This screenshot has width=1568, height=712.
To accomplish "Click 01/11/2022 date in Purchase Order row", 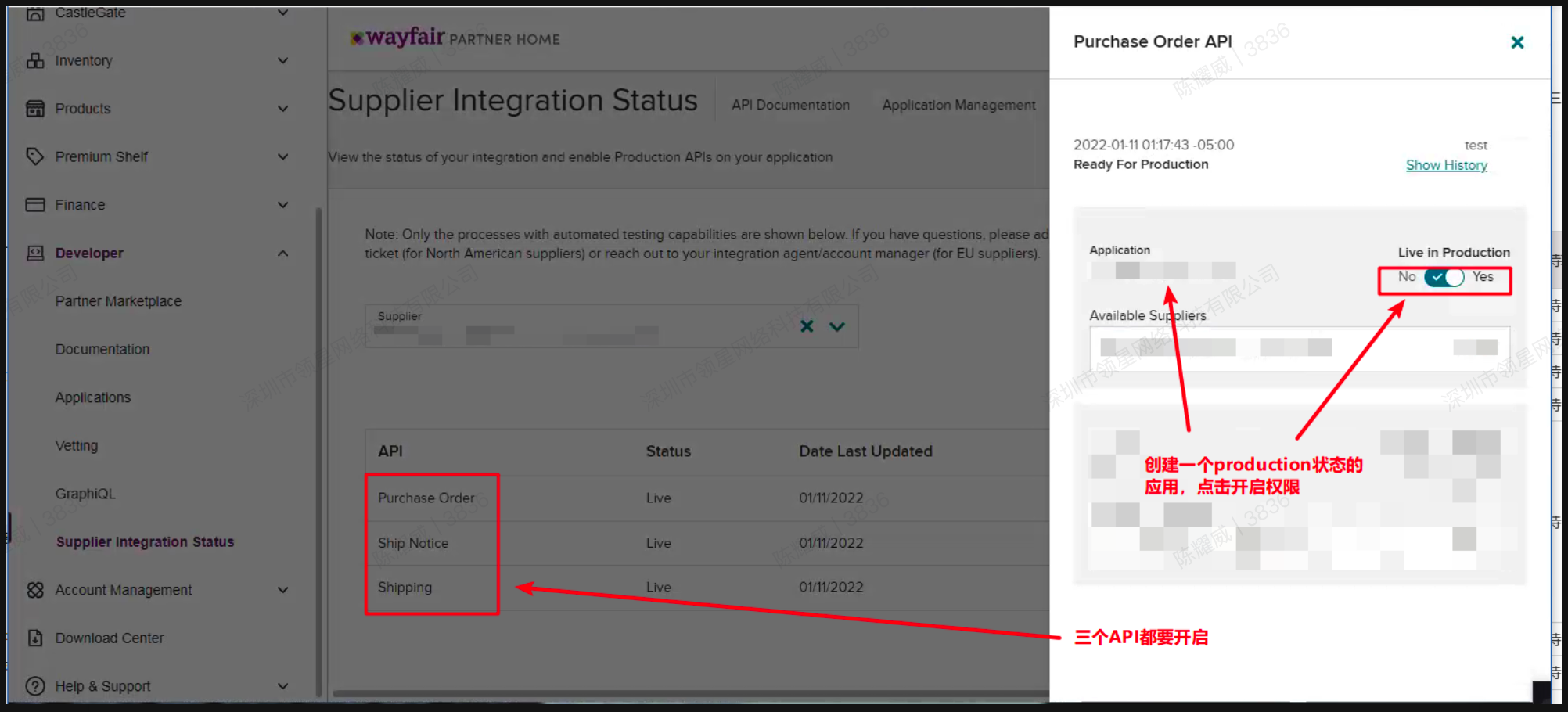I will [831, 498].
